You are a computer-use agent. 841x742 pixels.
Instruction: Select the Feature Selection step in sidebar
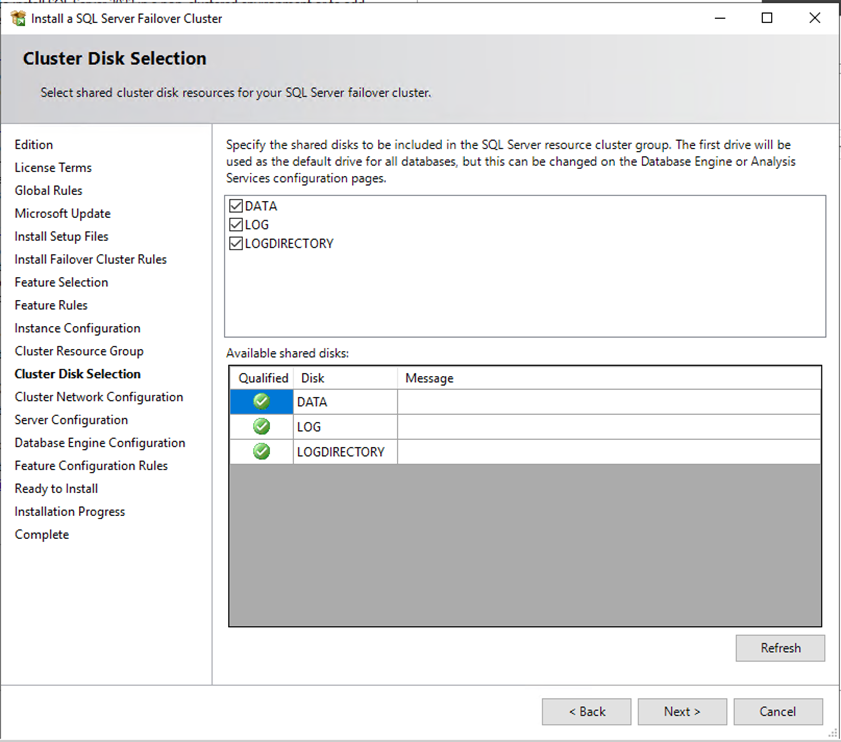61,282
